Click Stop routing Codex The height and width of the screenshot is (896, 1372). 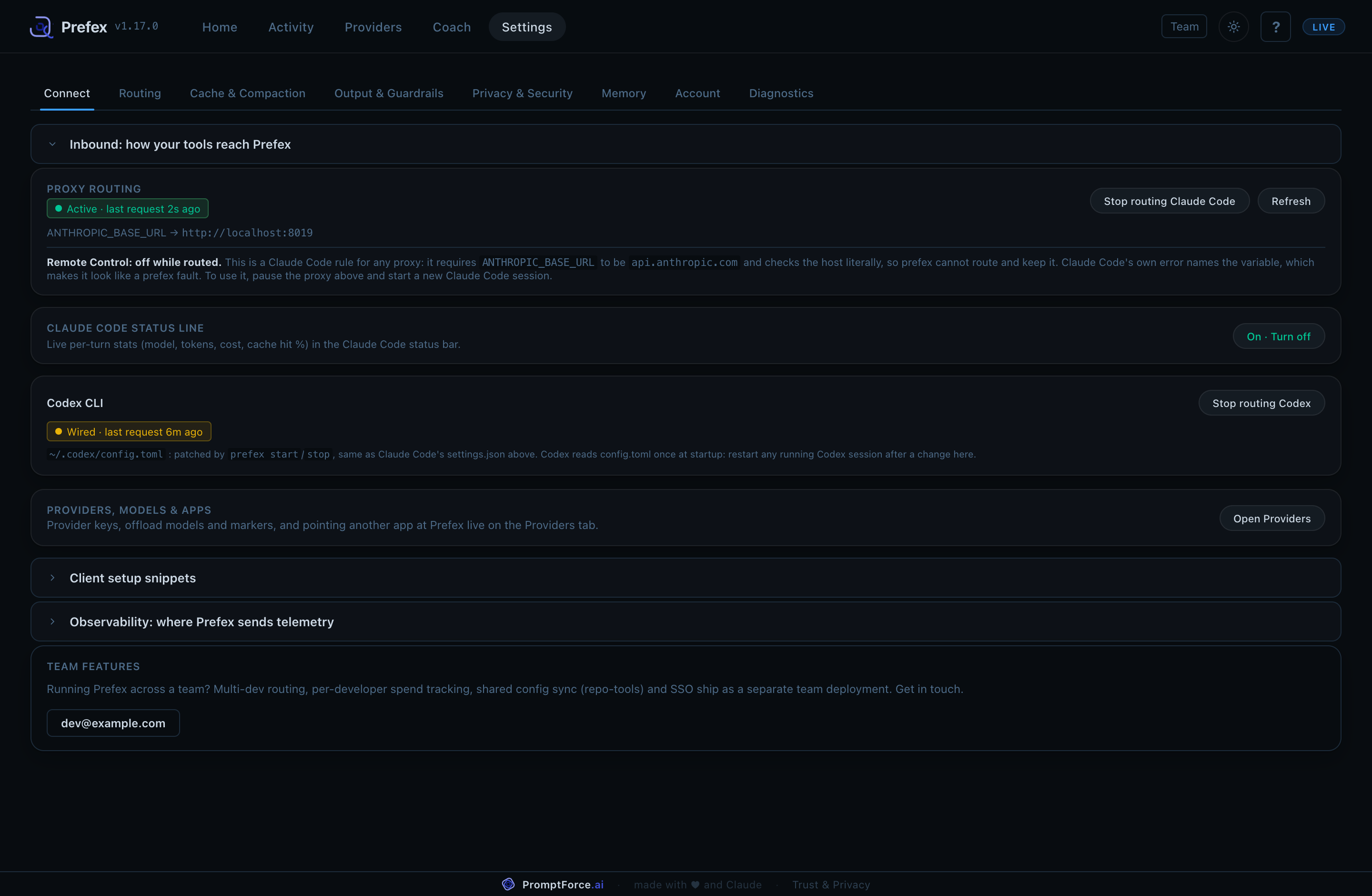1261,403
